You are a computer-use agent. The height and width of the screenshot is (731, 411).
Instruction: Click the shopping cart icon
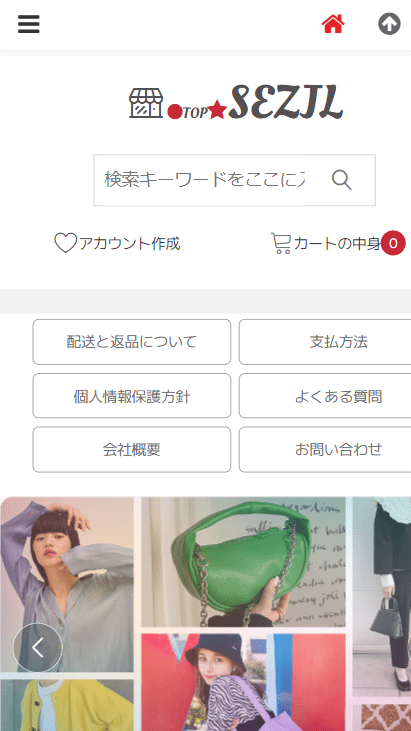click(281, 243)
